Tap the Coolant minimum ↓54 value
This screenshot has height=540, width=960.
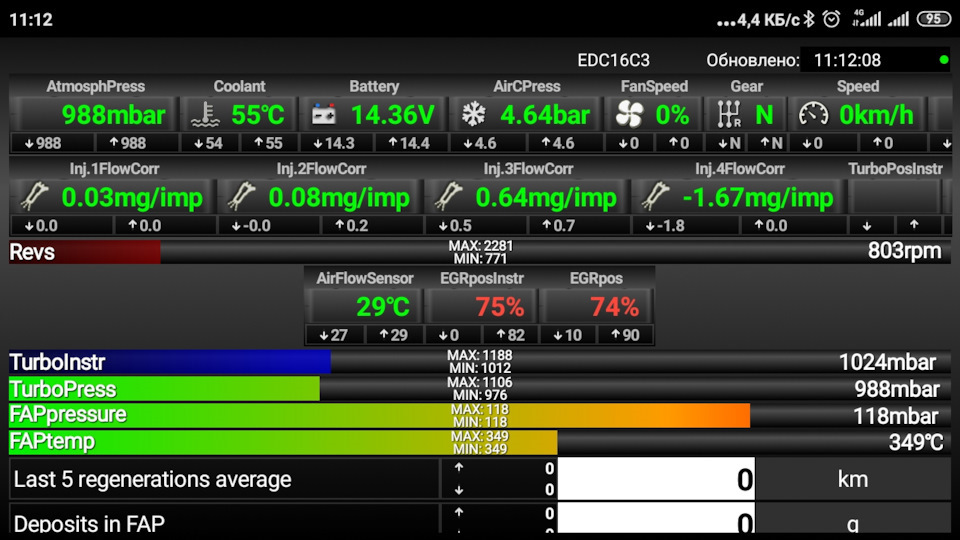[208, 143]
